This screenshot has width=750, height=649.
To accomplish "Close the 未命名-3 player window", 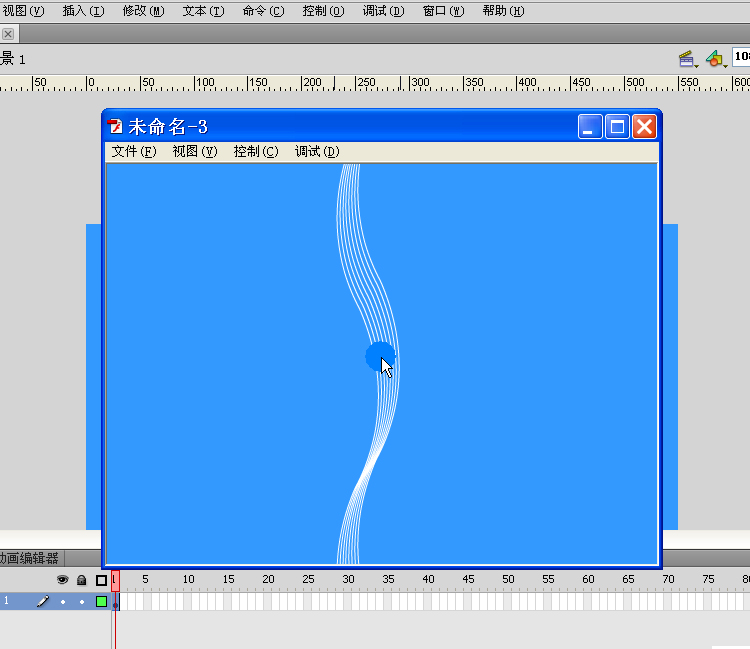I will (x=644, y=127).
